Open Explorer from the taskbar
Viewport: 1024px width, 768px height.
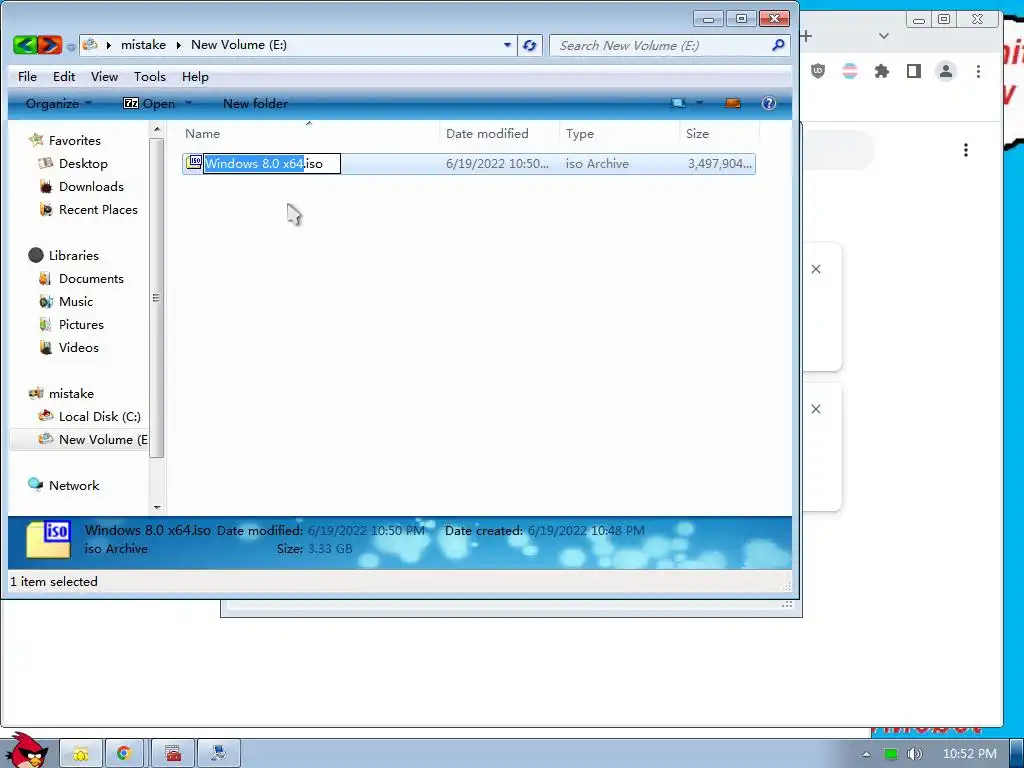(81, 754)
